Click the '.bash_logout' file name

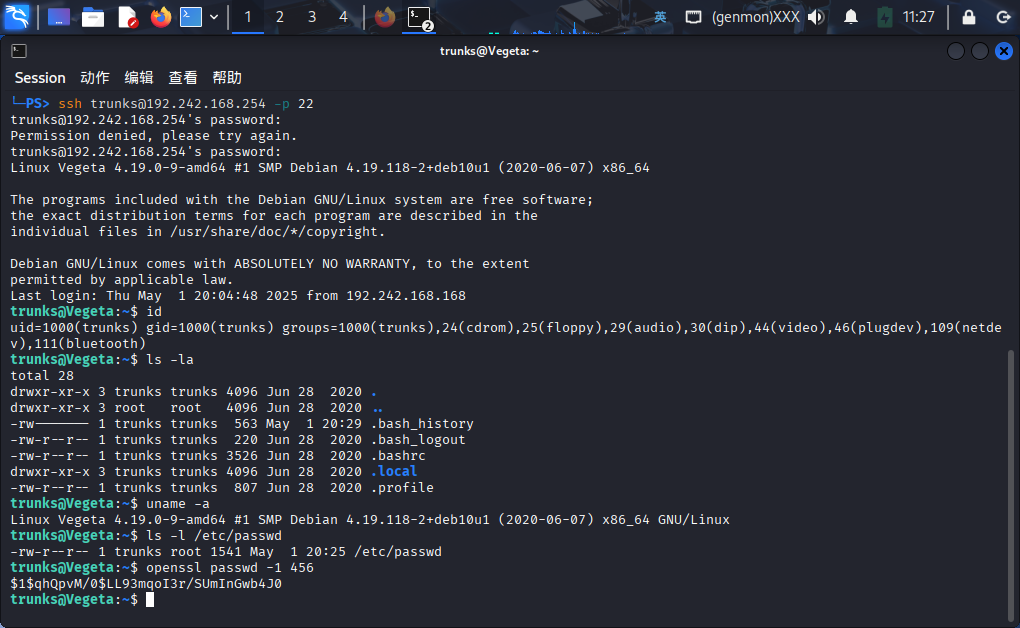point(418,440)
